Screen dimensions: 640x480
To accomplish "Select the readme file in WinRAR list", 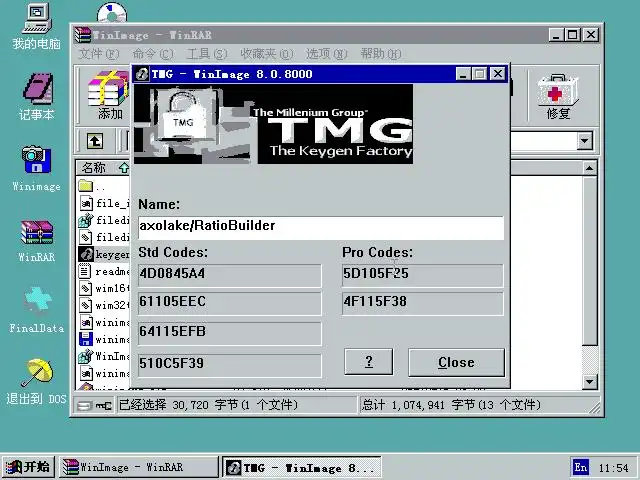I will click(104, 271).
